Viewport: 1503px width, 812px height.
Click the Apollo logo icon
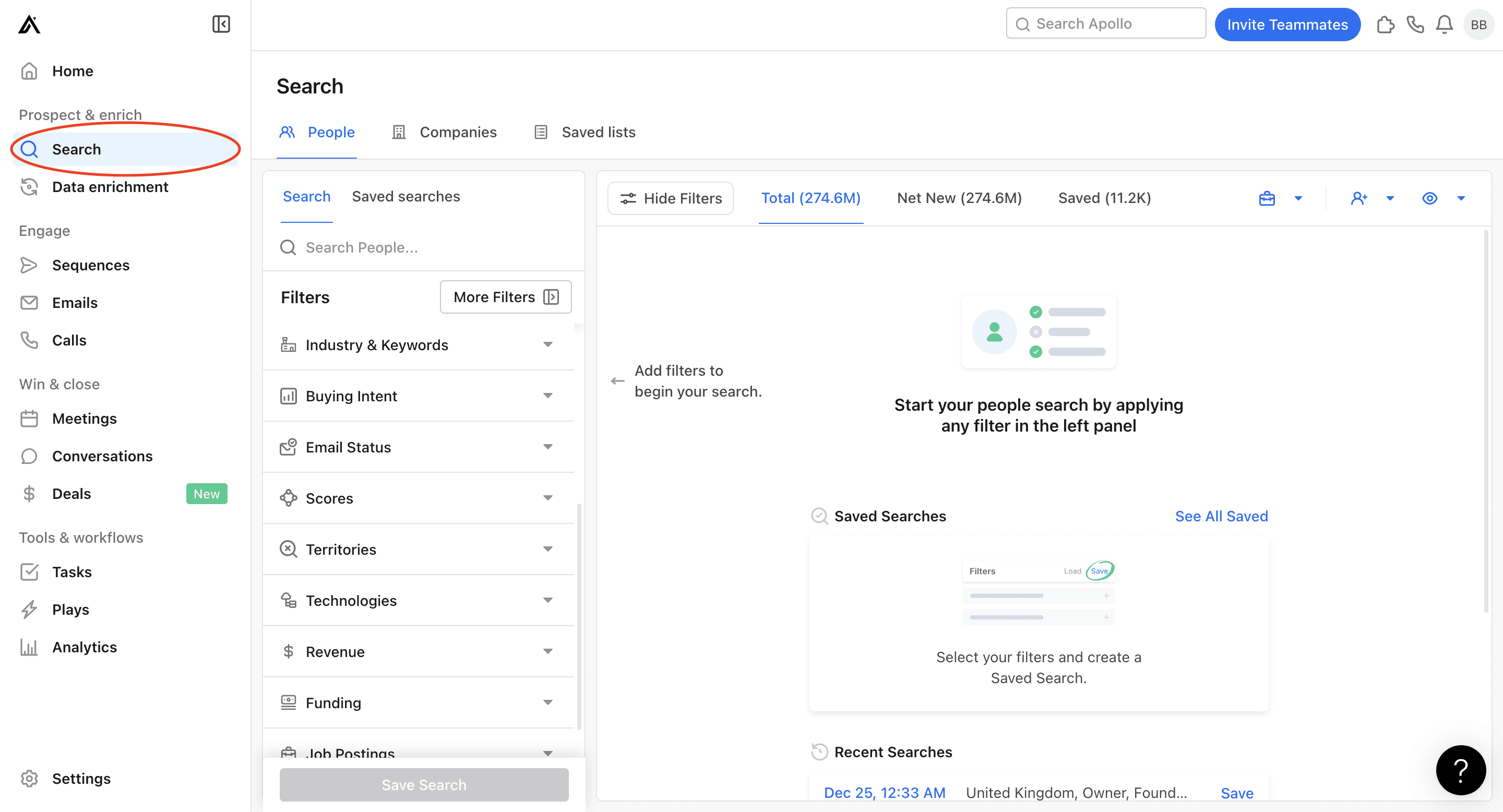(29, 25)
